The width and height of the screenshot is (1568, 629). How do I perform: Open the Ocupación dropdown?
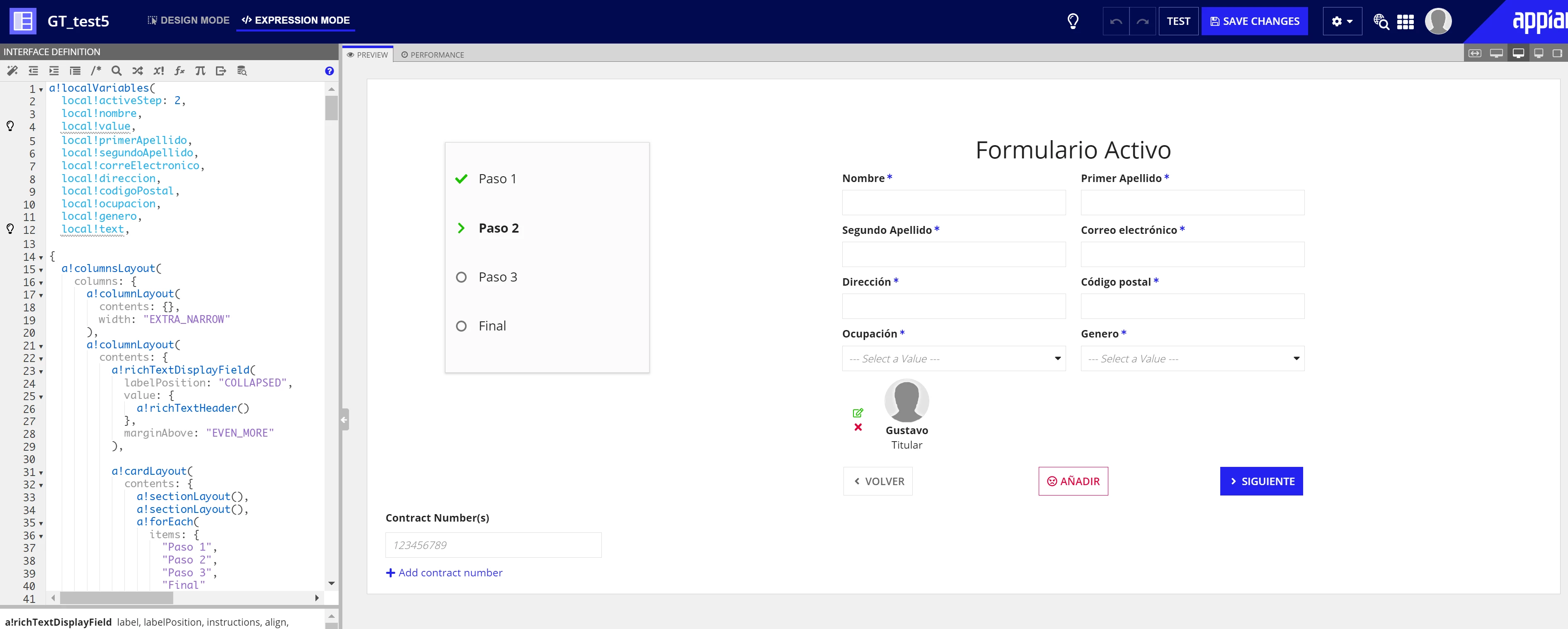954,359
